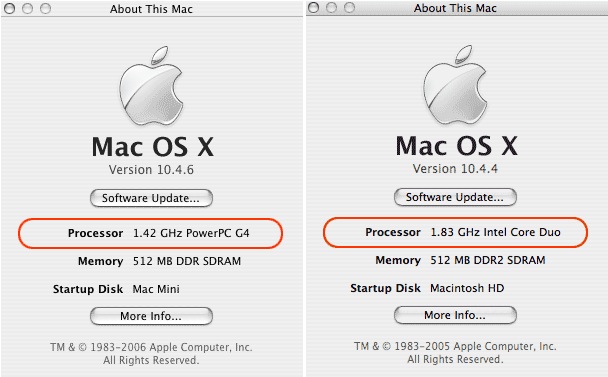Click Software Update in the Version 10.4.6 window

pos(151,198)
